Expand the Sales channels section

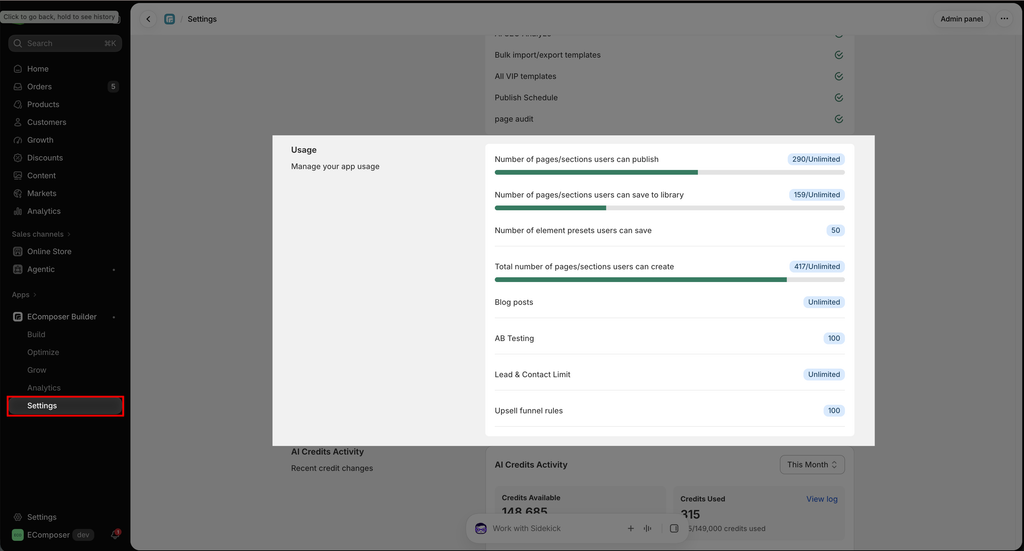40,234
